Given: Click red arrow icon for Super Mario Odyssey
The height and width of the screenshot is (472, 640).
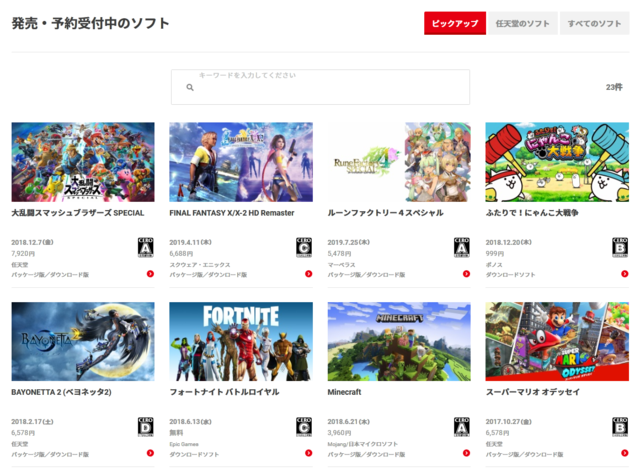Looking at the screenshot, I should coord(625,453).
